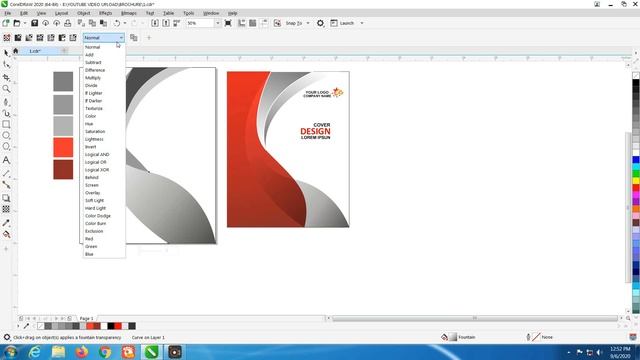Image resolution: width=640 pixels, height=360 pixels.
Task: Click the Export icon
Action: pos(166,23)
